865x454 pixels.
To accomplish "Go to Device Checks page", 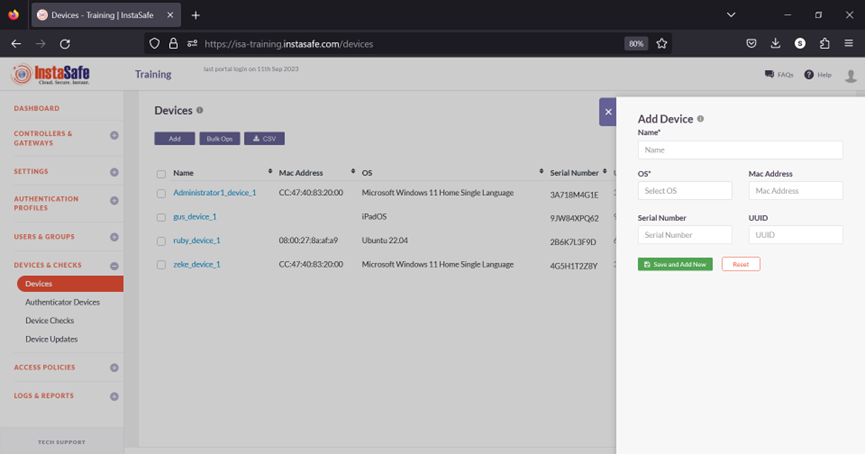I will tap(50, 321).
